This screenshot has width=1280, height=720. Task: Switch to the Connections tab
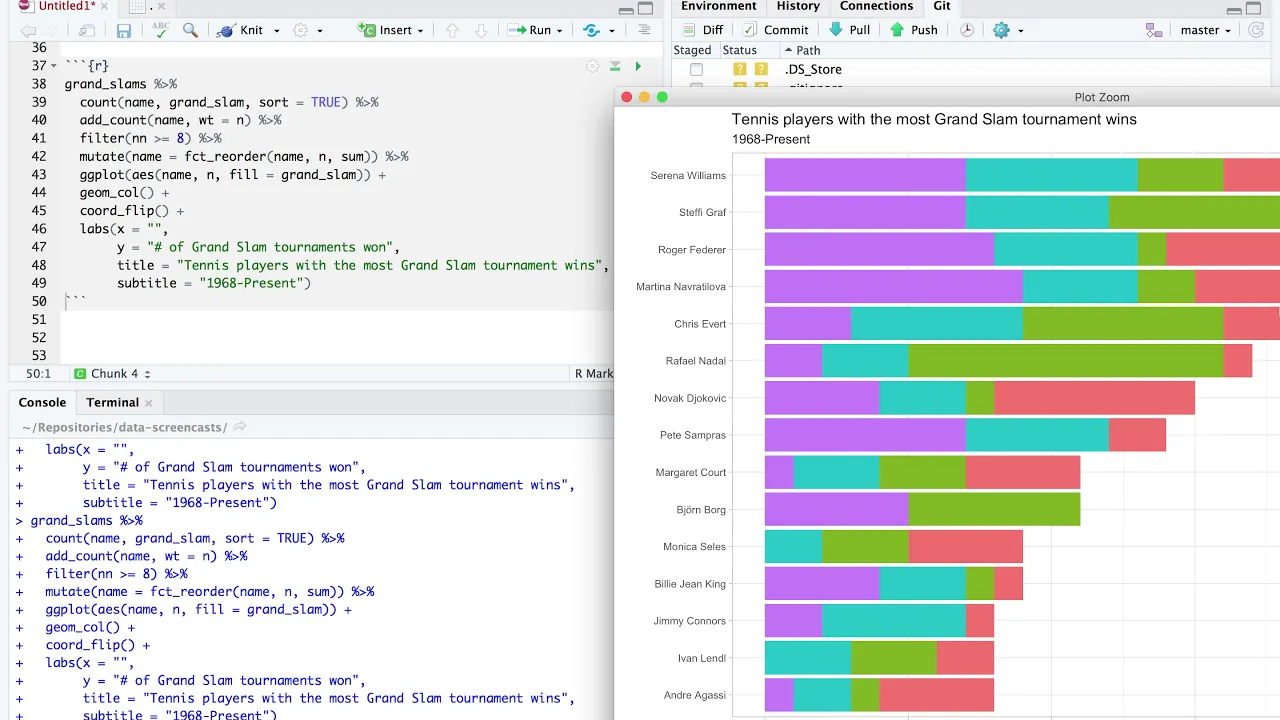click(x=876, y=6)
